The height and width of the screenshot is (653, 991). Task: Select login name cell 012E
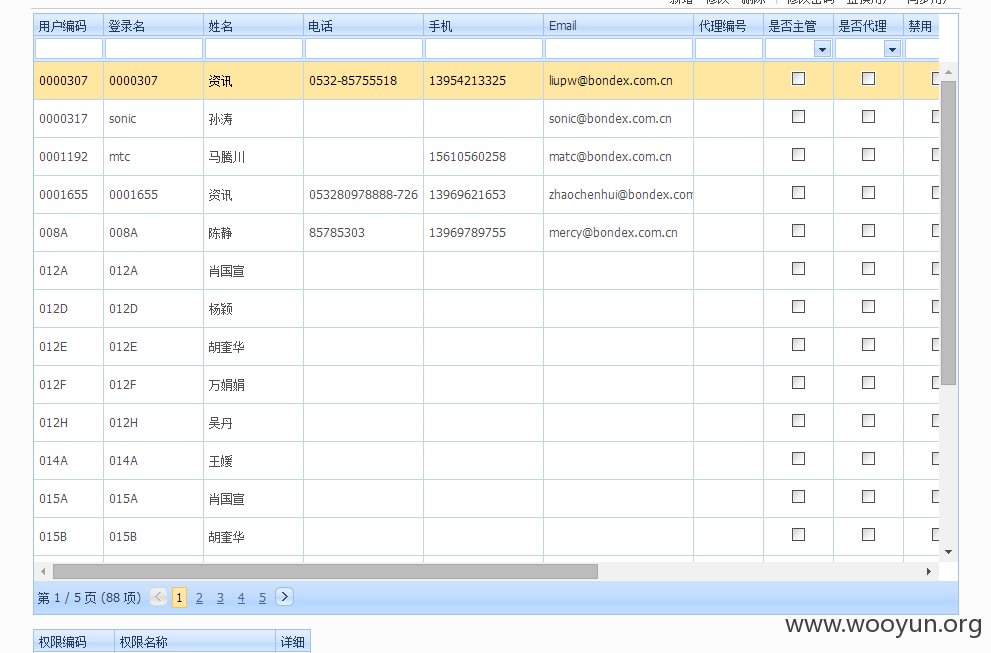click(153, 346)
